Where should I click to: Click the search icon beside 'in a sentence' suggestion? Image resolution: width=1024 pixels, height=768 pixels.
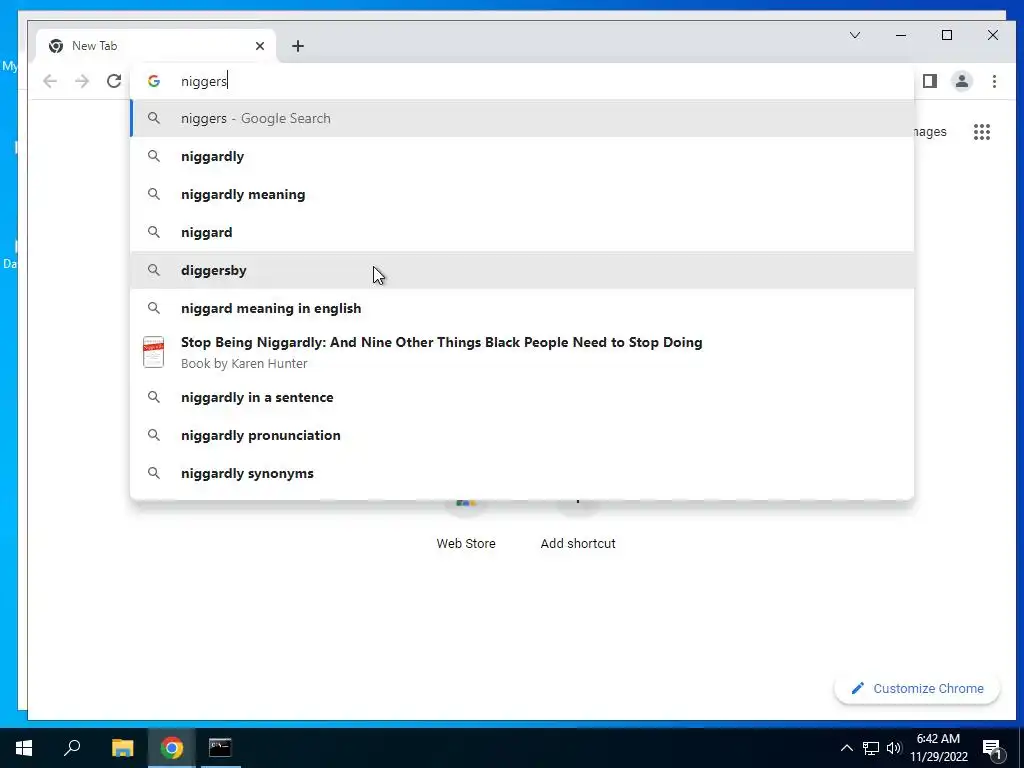pyautogui.click(x=153, y=397)
